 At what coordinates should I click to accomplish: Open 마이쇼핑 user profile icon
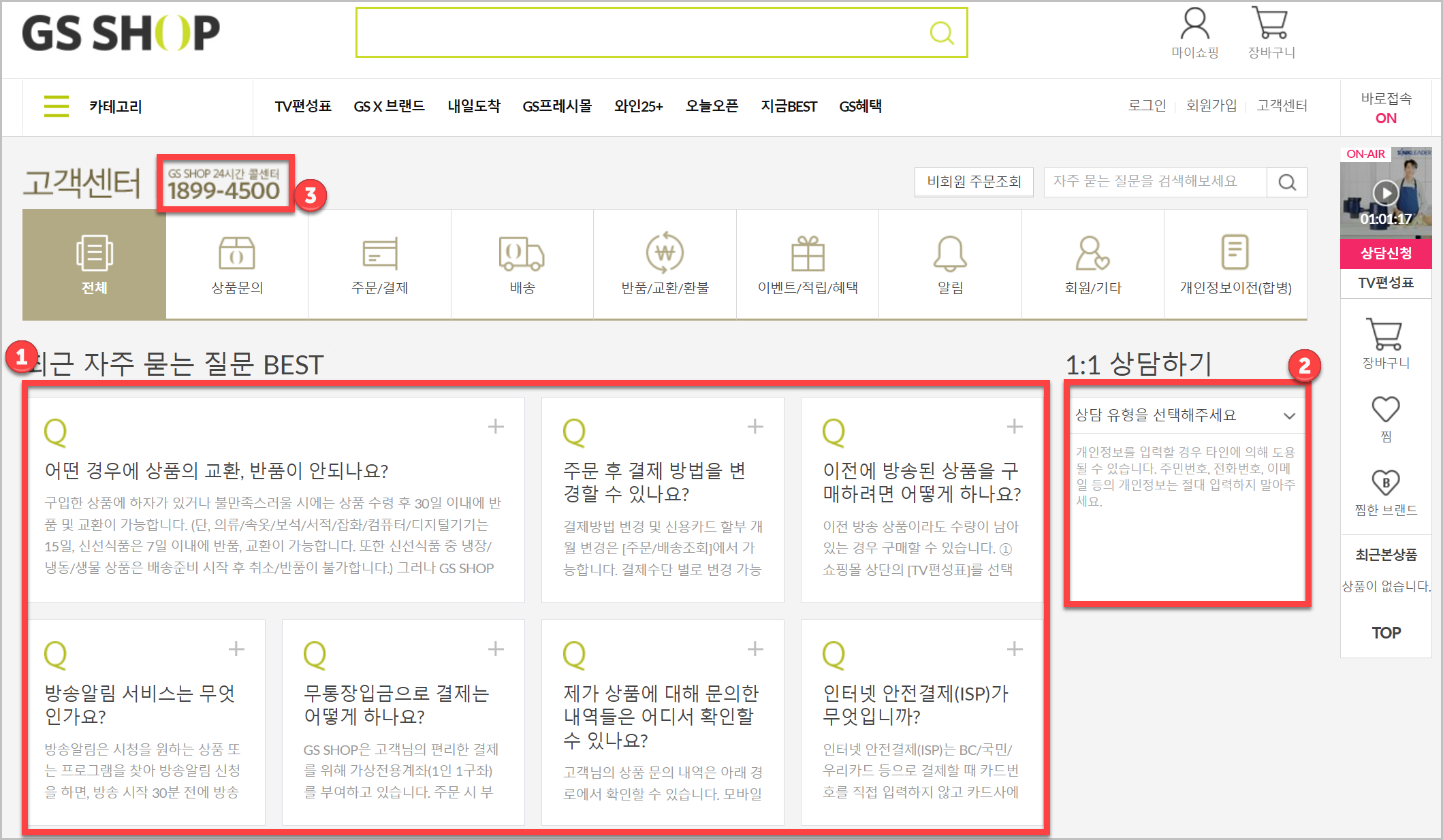[1194, 25]
